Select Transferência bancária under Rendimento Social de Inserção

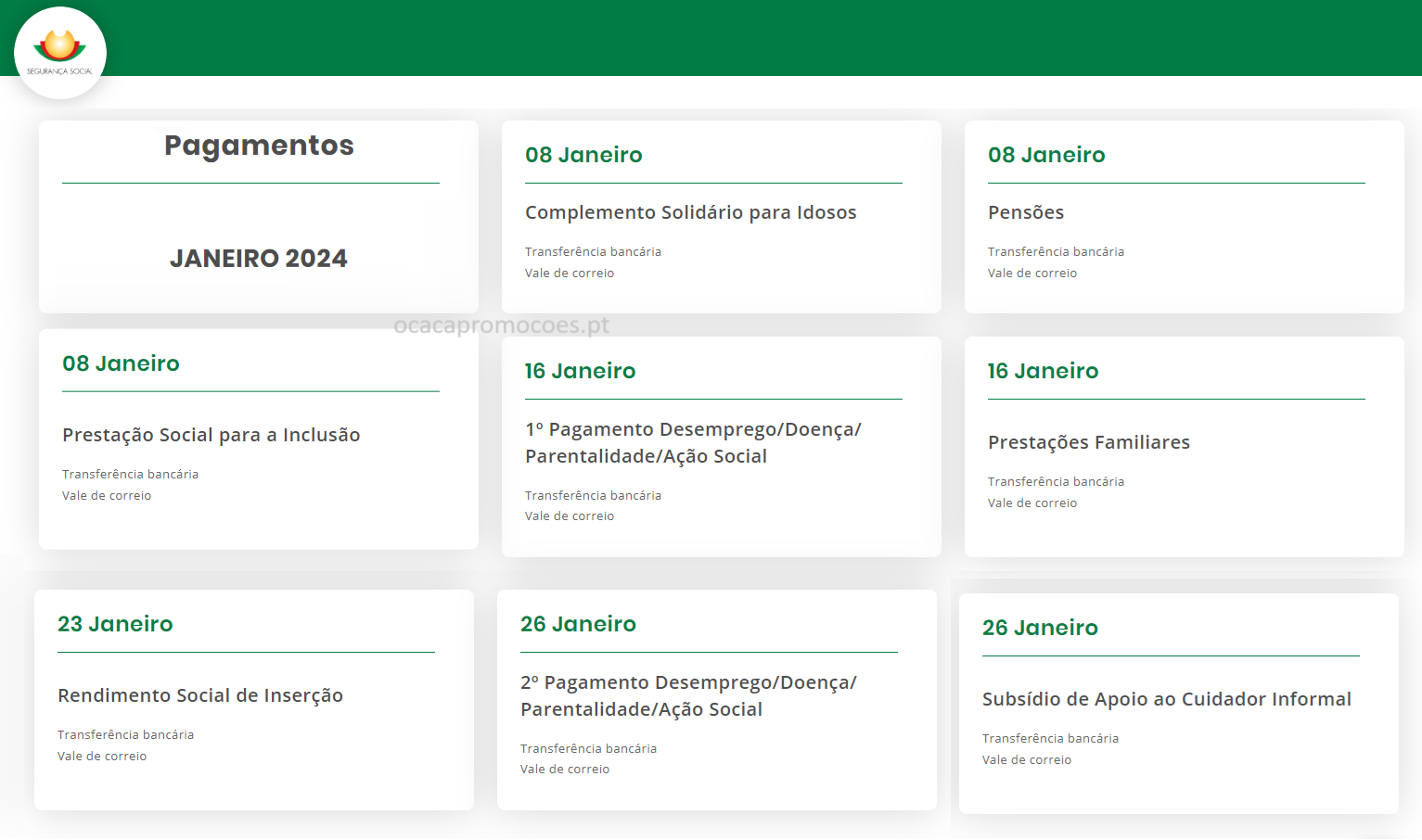pyautogui.click(x=125, y=734)
